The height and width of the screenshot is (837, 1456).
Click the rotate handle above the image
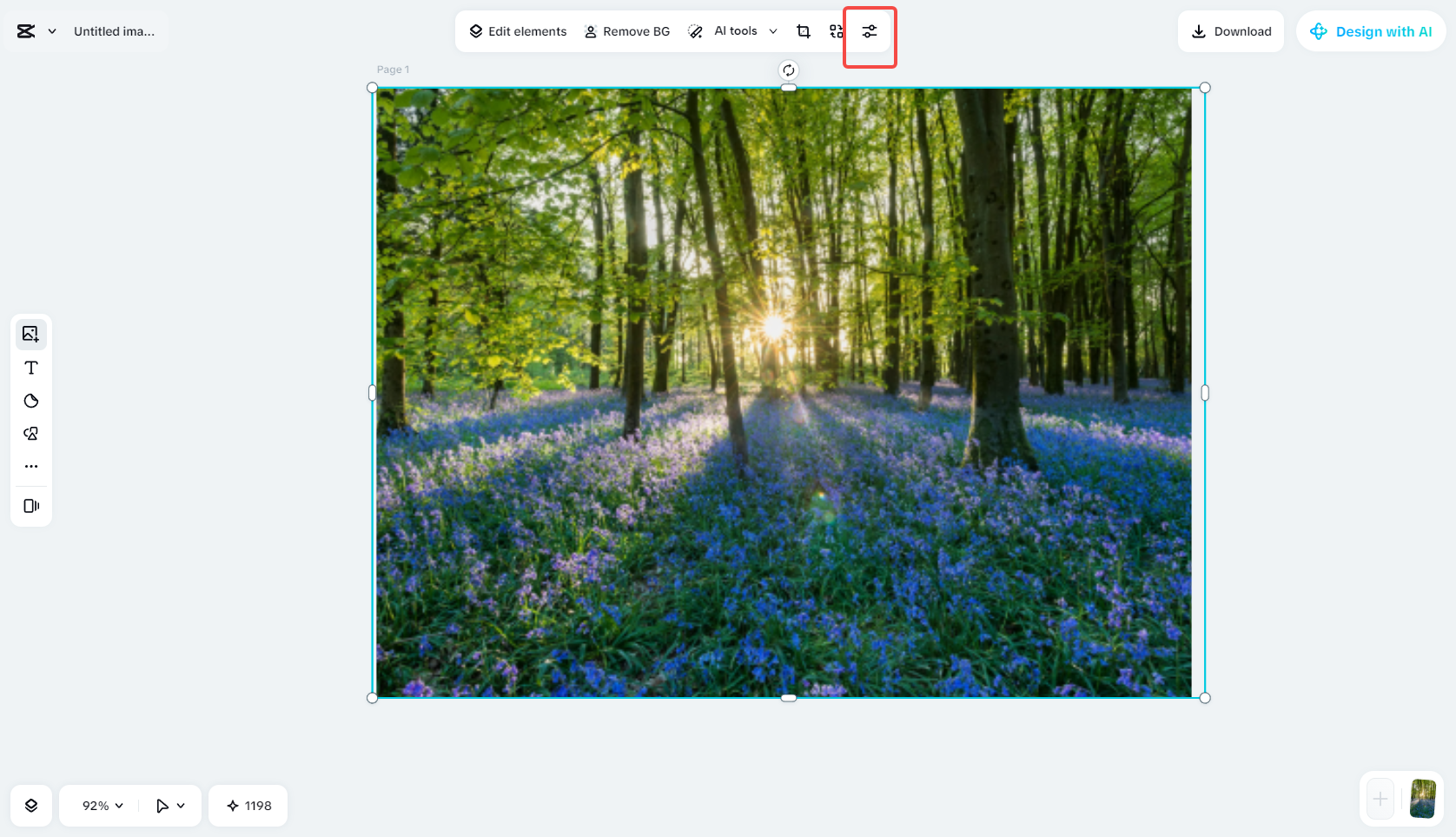[x=788, y=70]
